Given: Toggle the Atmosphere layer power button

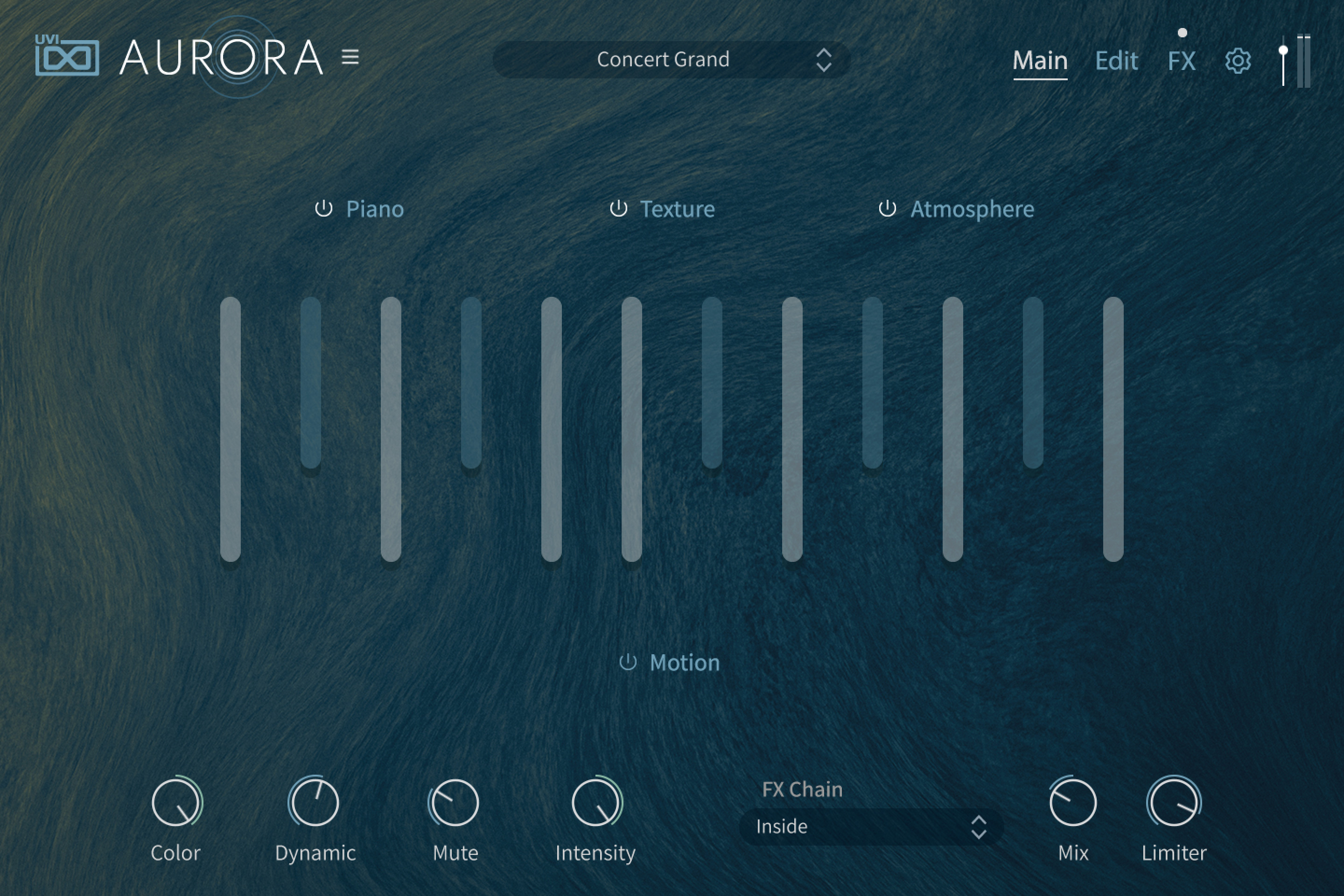Looking at the screenshot, I should (887, 209).
